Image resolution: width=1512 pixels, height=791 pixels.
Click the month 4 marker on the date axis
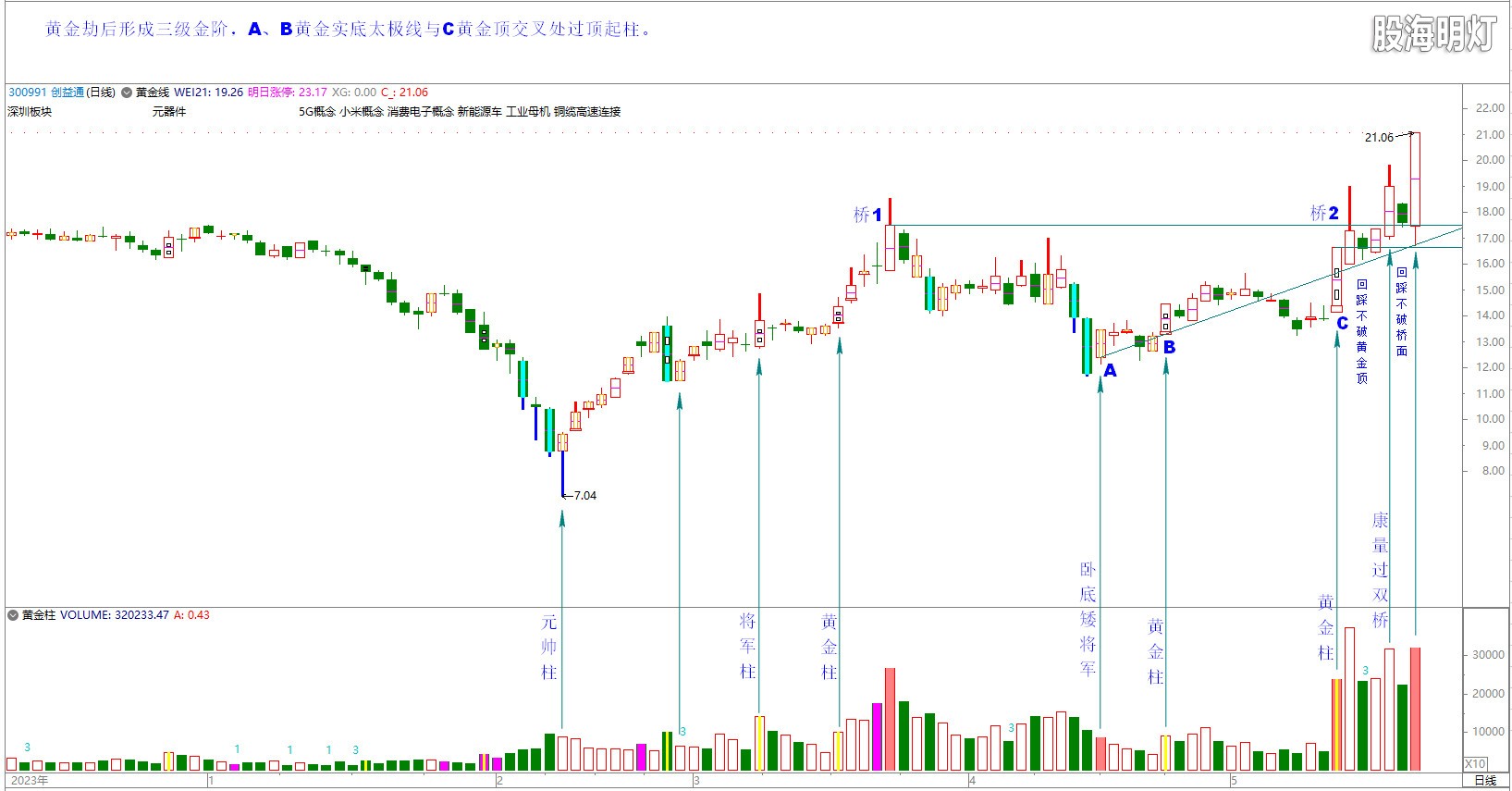(x=972, y=781)
